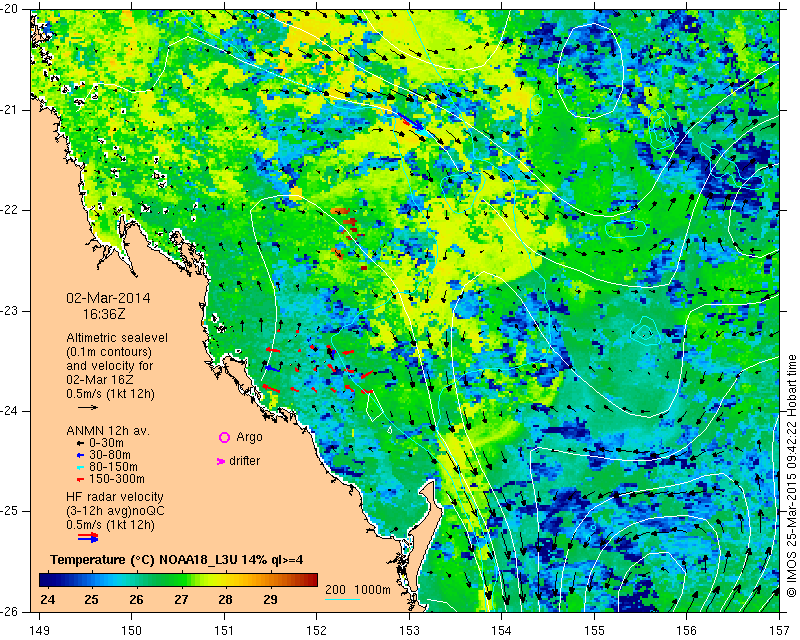Click the '29' color bar tick label
The image size is (800, 640).
[x=270, y=599]
